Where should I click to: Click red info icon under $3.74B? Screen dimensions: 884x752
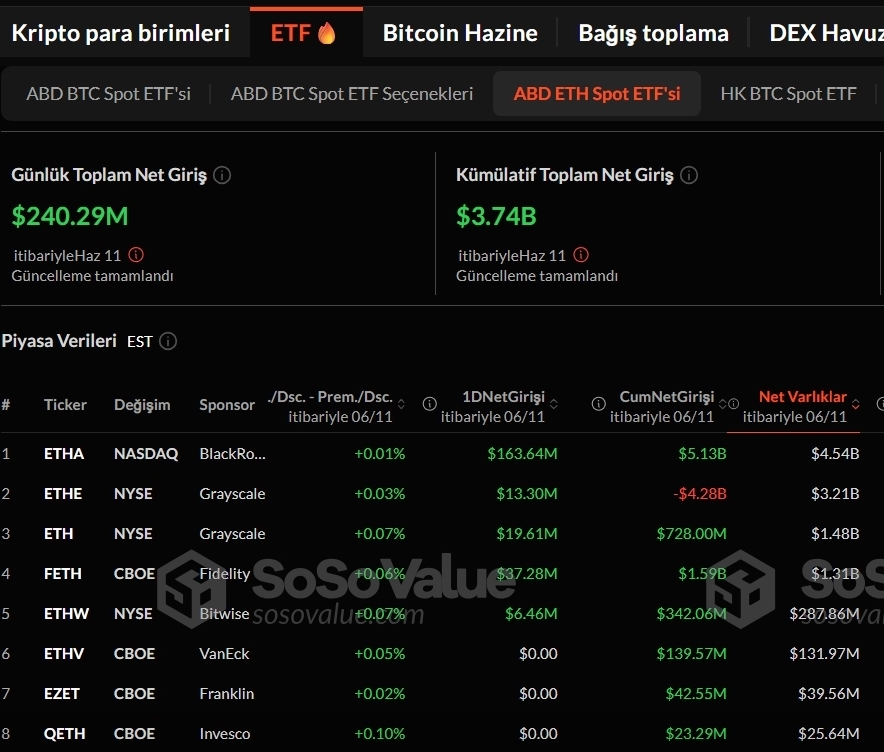click(581, 255)
